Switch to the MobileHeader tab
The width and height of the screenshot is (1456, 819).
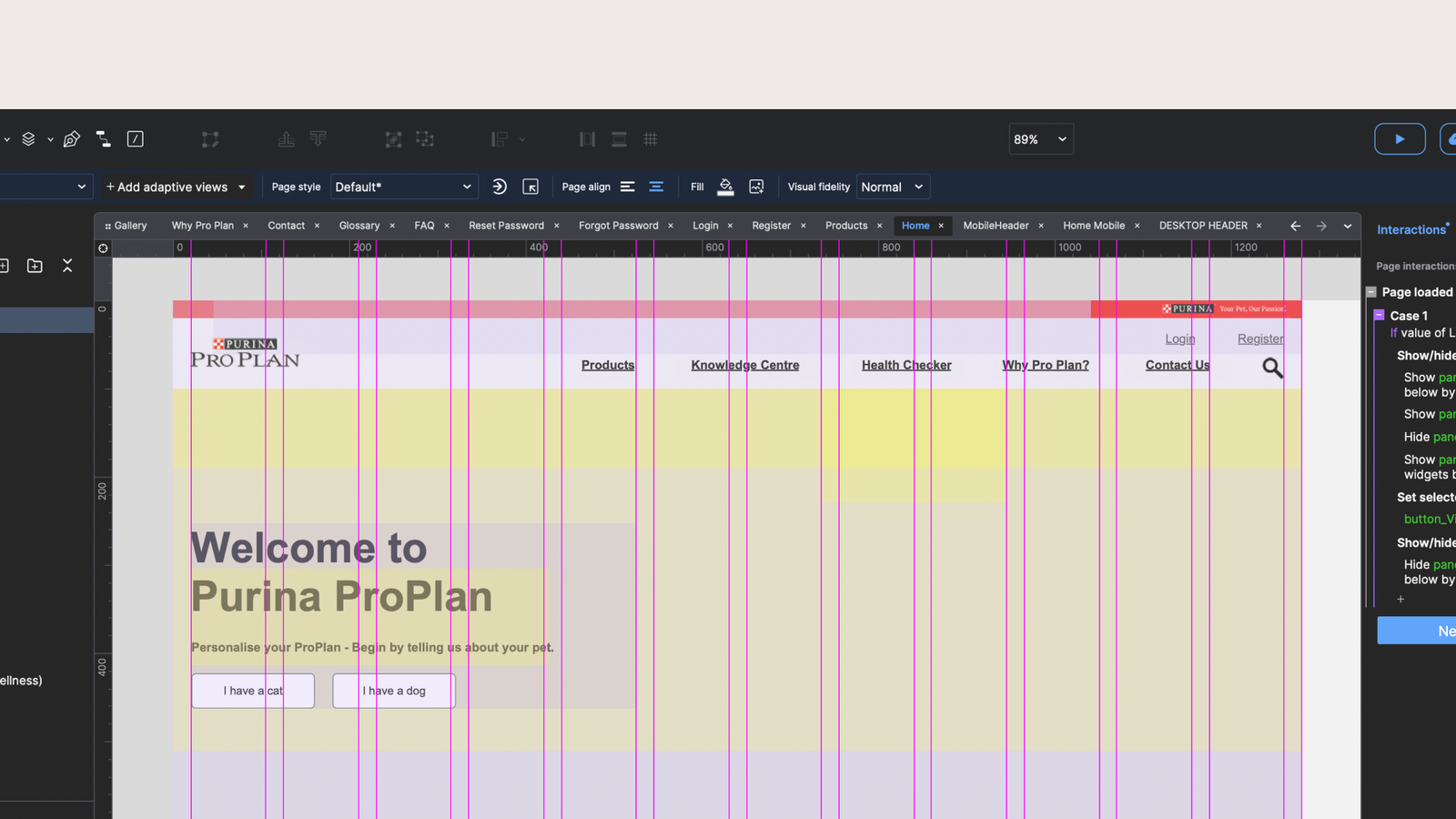[x=996, y=226]
